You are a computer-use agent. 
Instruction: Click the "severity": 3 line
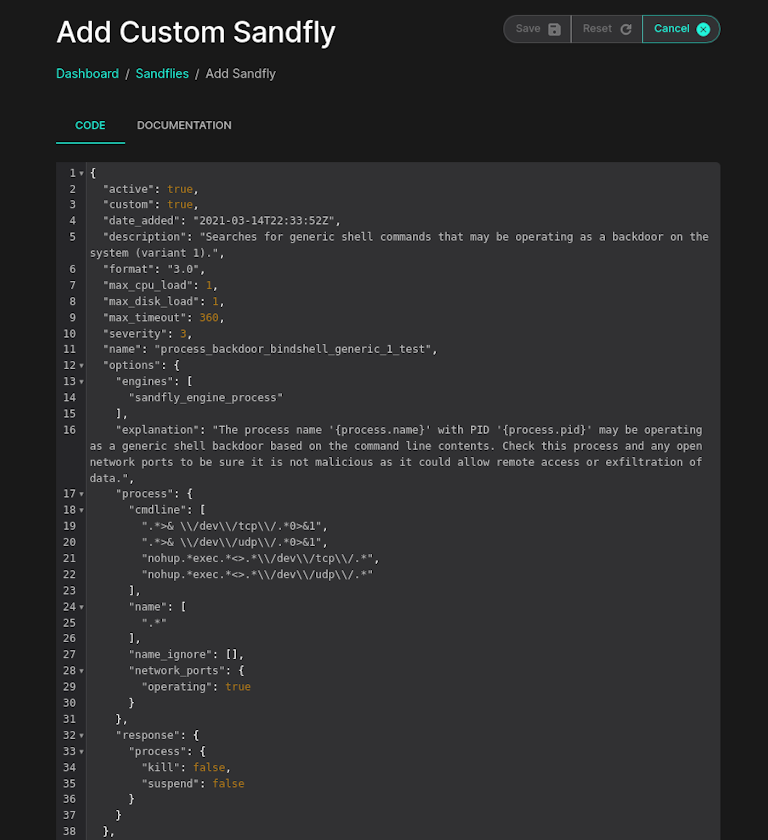(147, 334)
